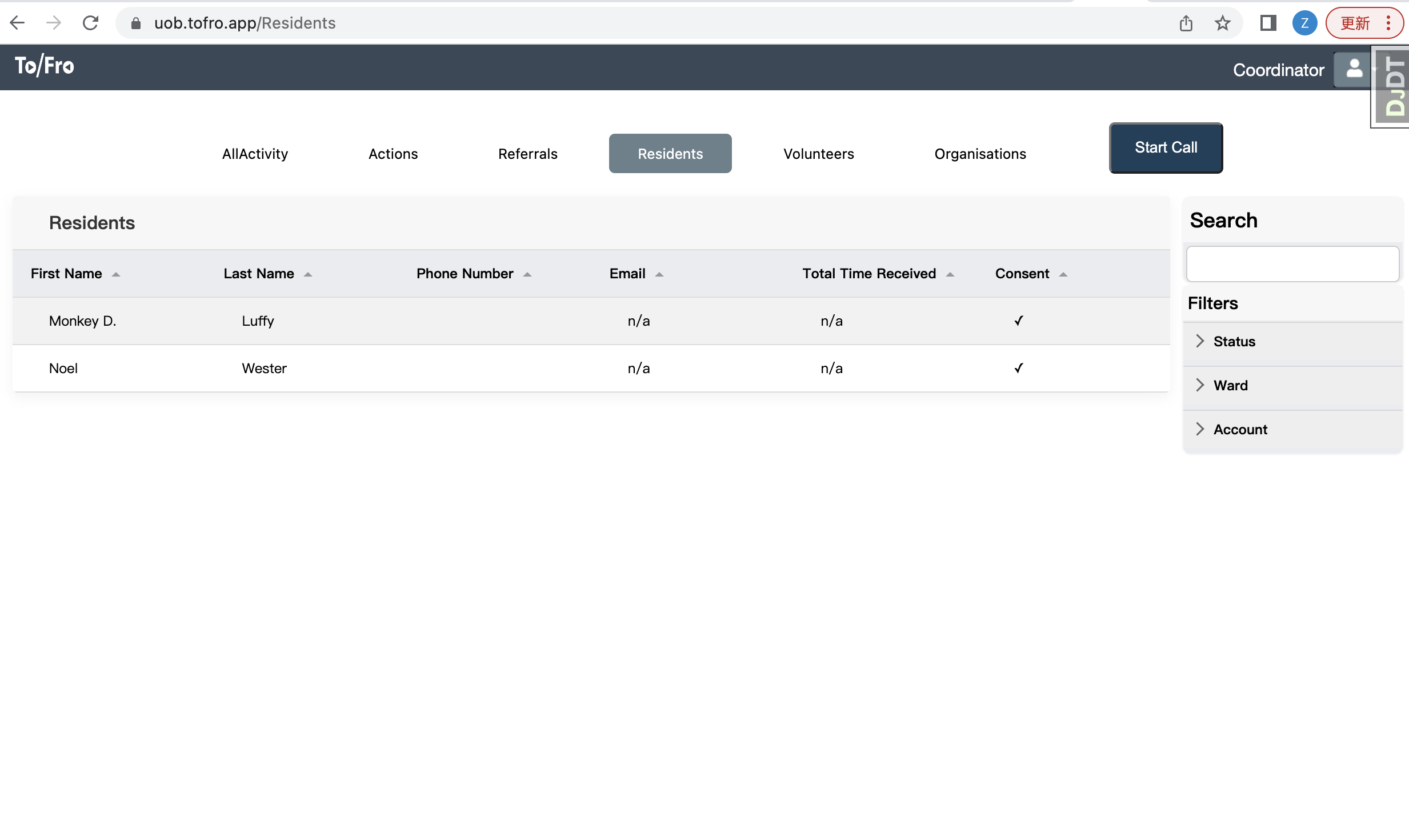Screen dimensions: 1409x840
Task: Open the browser share icon
Action: tap(1186, 23)
